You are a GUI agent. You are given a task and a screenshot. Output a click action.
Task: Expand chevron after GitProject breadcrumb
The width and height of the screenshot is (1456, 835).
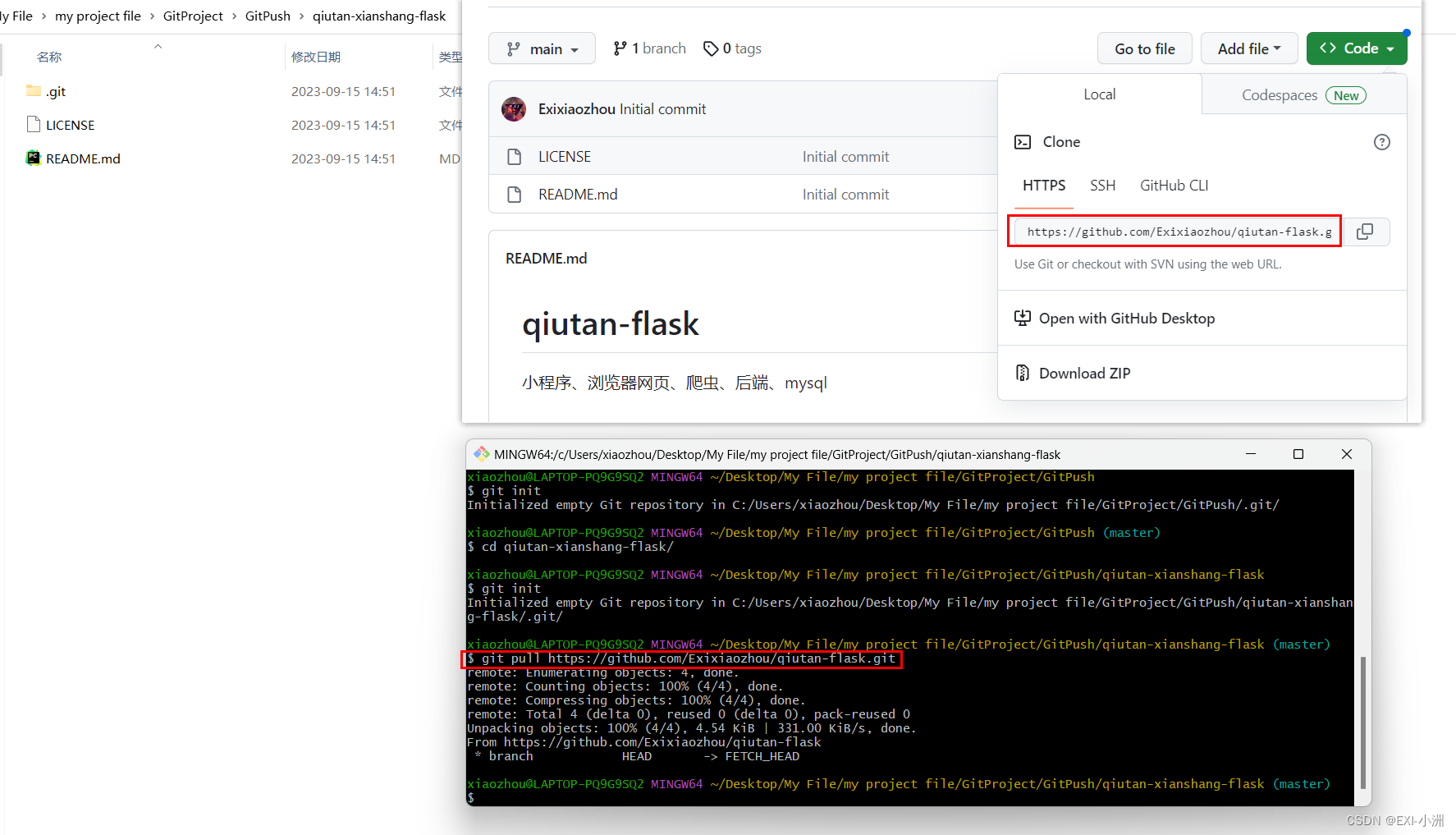pyautogui.click(x=234, y=16)
